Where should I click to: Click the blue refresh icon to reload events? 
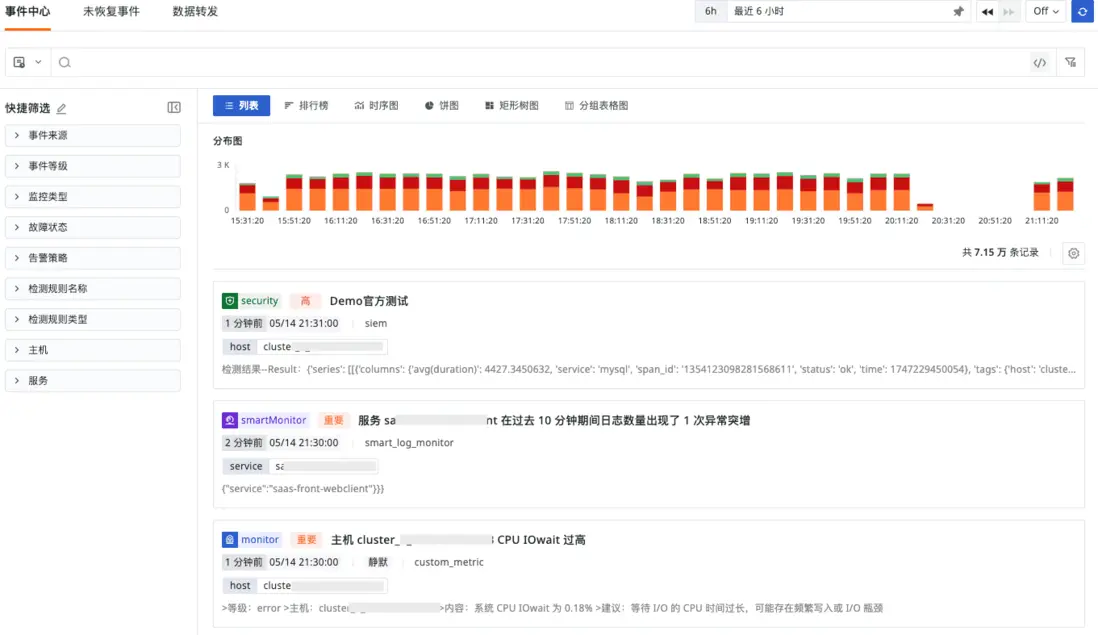pos(1081,11)
